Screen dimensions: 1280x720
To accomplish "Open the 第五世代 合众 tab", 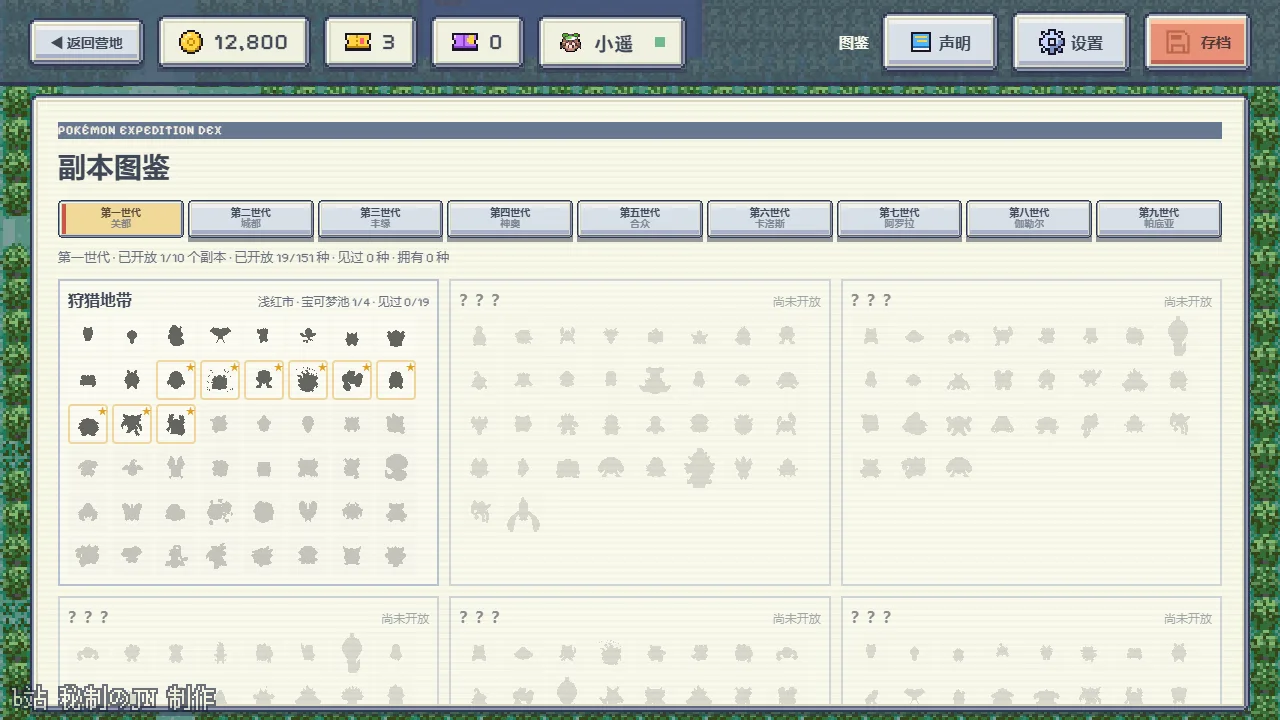I will pos(639,218).
